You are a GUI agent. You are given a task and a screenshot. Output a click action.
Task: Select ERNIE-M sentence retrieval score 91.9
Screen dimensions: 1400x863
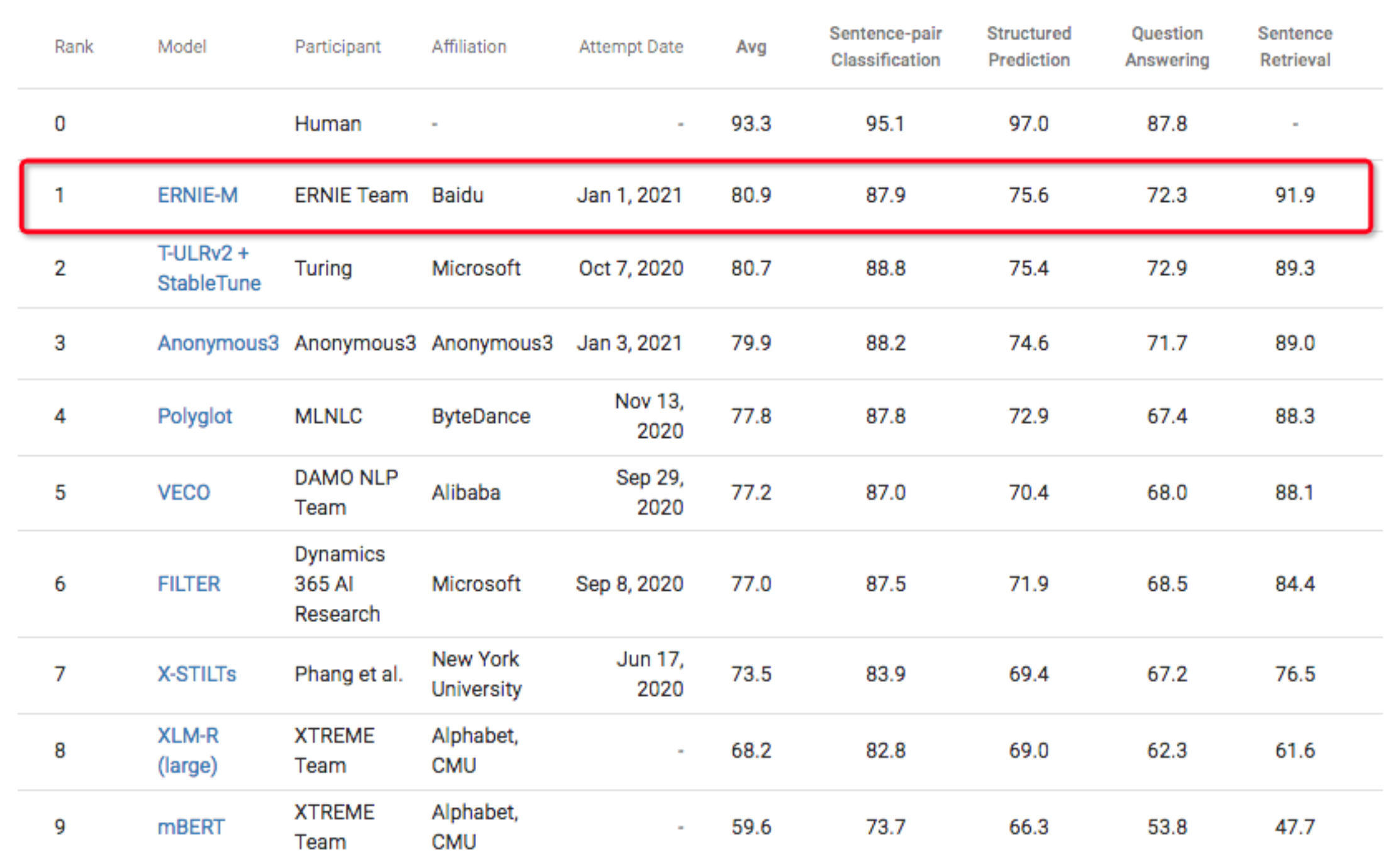pos(1295,195)
